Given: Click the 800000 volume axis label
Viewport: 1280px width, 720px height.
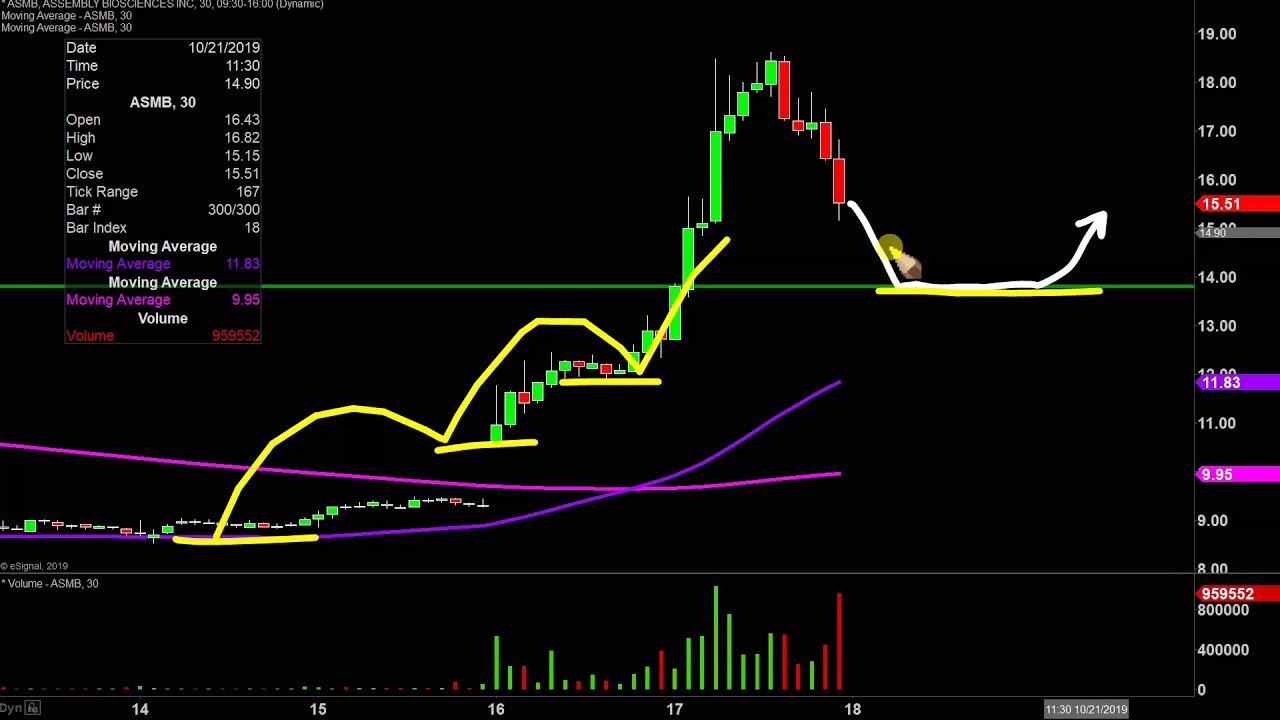Looking at the screenshot, I should (x=1223, y=610).
